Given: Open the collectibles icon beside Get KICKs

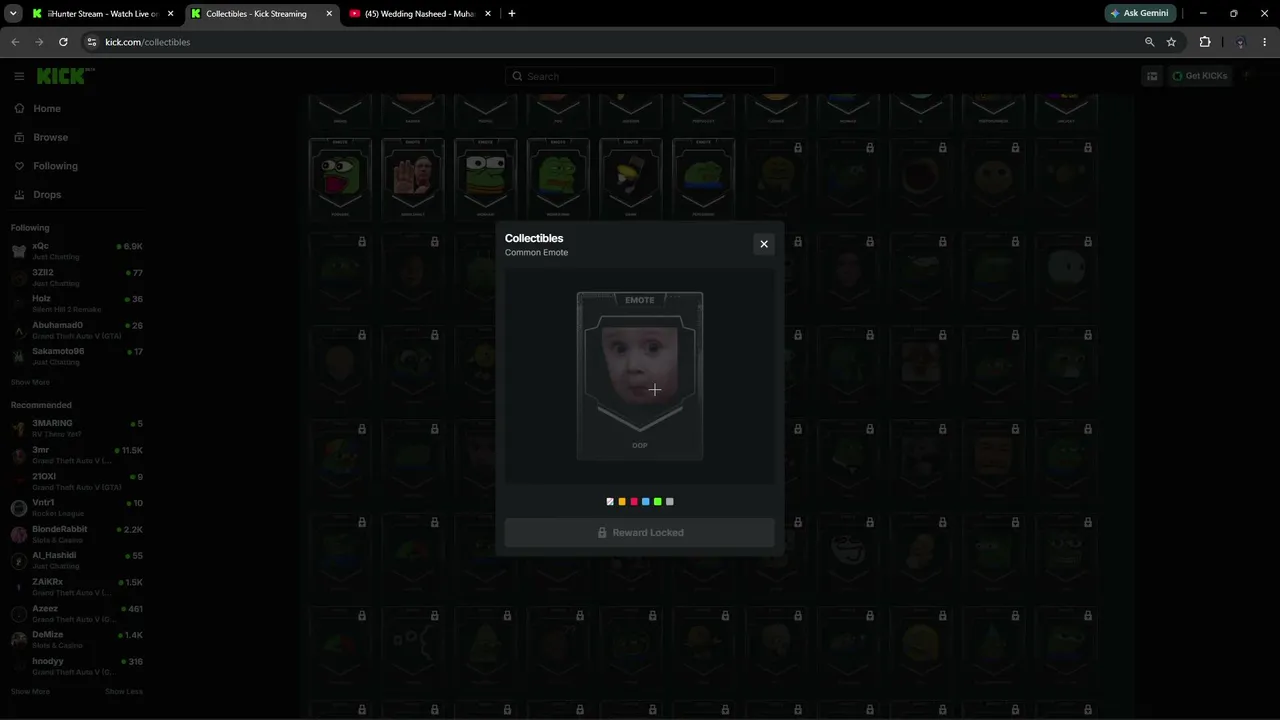Looking at the screenshot, I should (x=1152, y=76).
